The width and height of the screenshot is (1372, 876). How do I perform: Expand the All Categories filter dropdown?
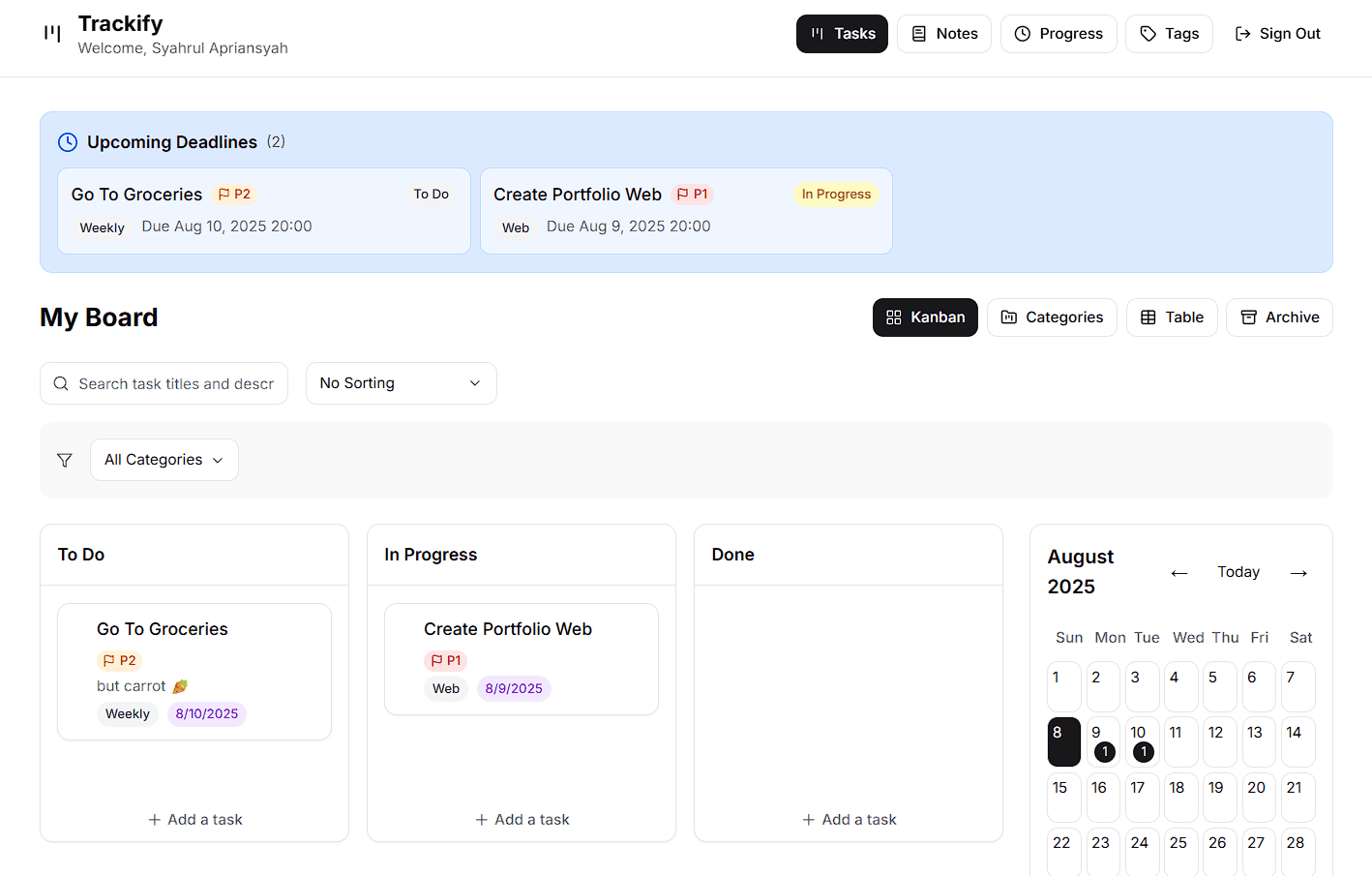tap(164, 460)
